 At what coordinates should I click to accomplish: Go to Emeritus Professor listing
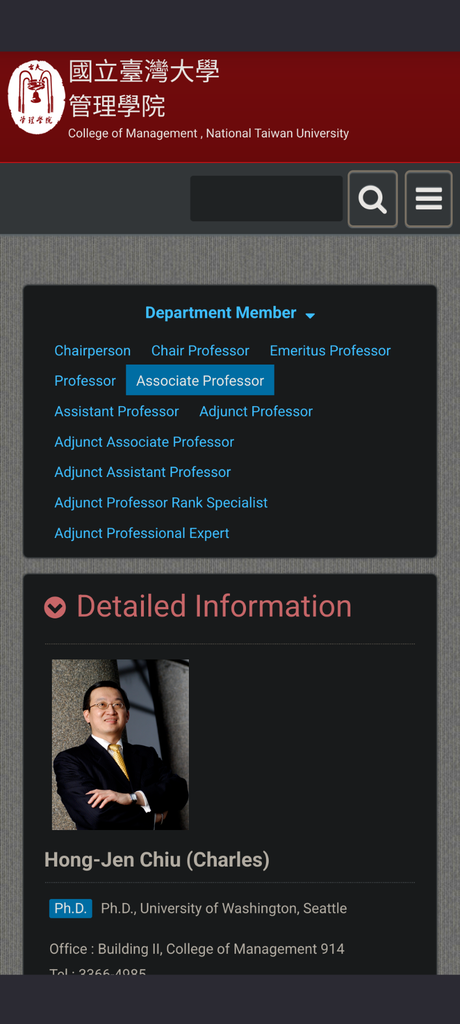click(x=330, y=351)
